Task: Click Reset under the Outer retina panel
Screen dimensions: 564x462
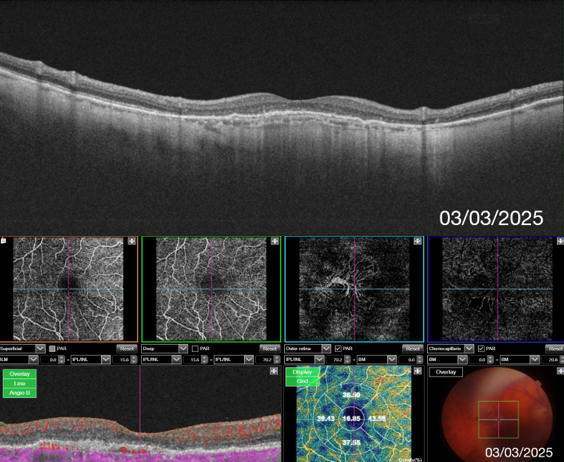Action: point(413,349)
